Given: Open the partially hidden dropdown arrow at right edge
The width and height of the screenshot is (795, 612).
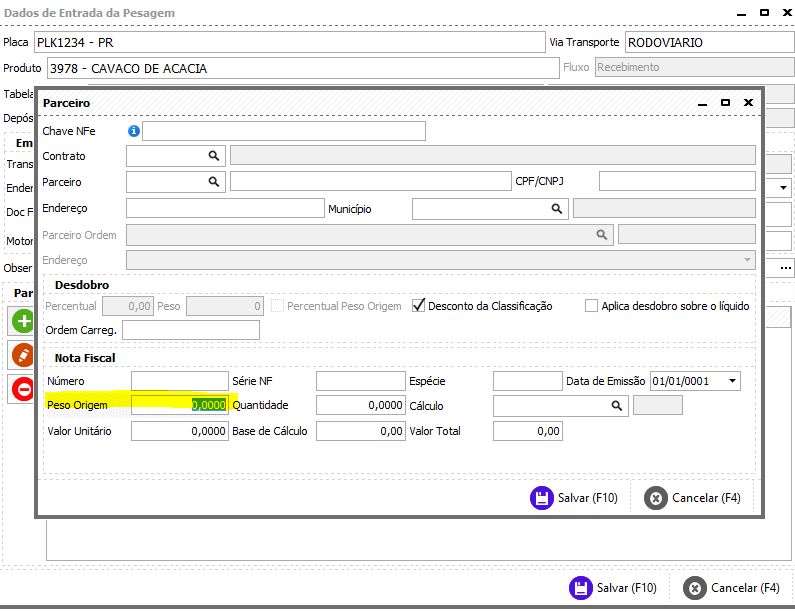Looking at the screenshot, I should pyautogui.click(x=783, y=188).
